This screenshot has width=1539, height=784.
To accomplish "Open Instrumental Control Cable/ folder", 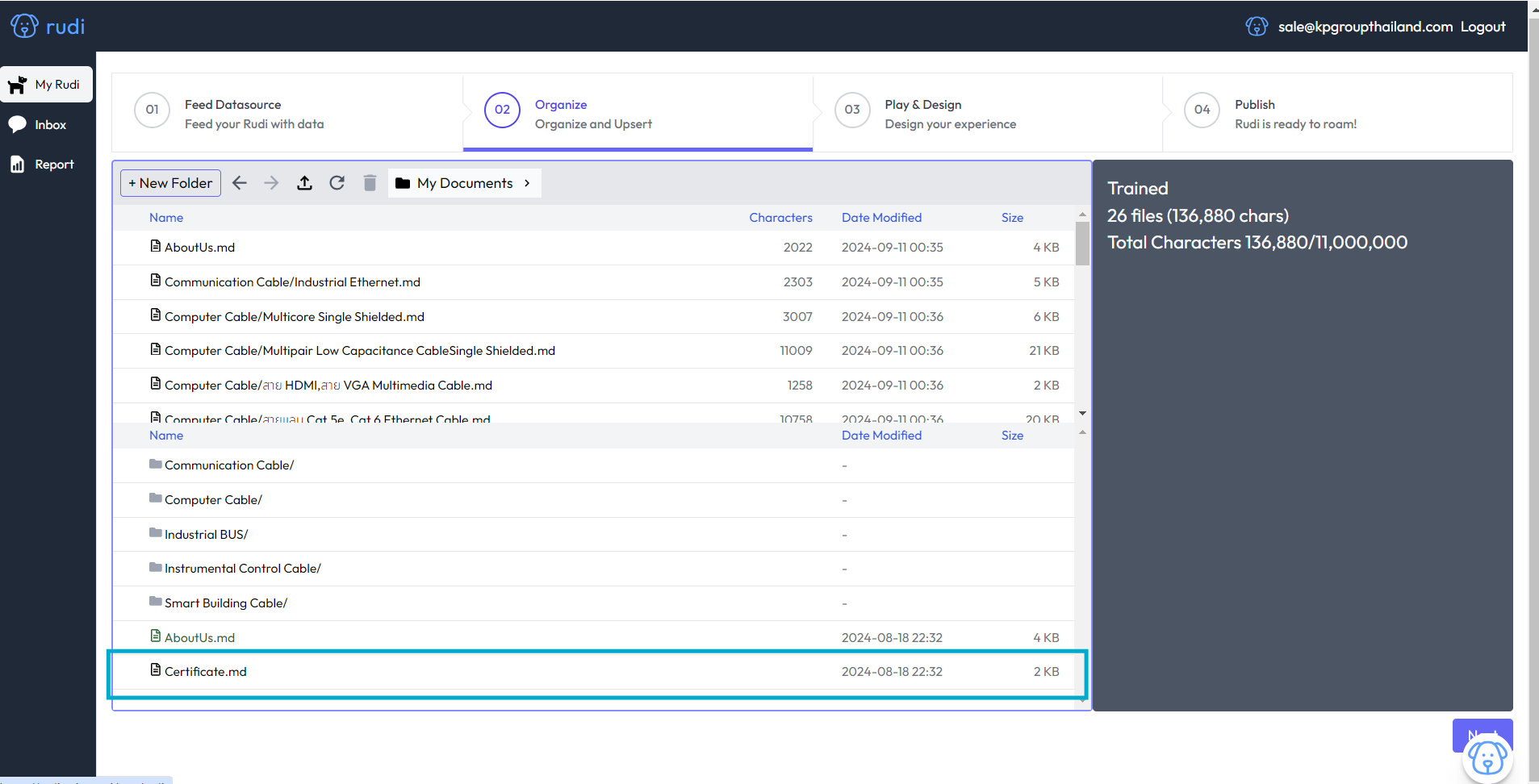I will 593,569.
